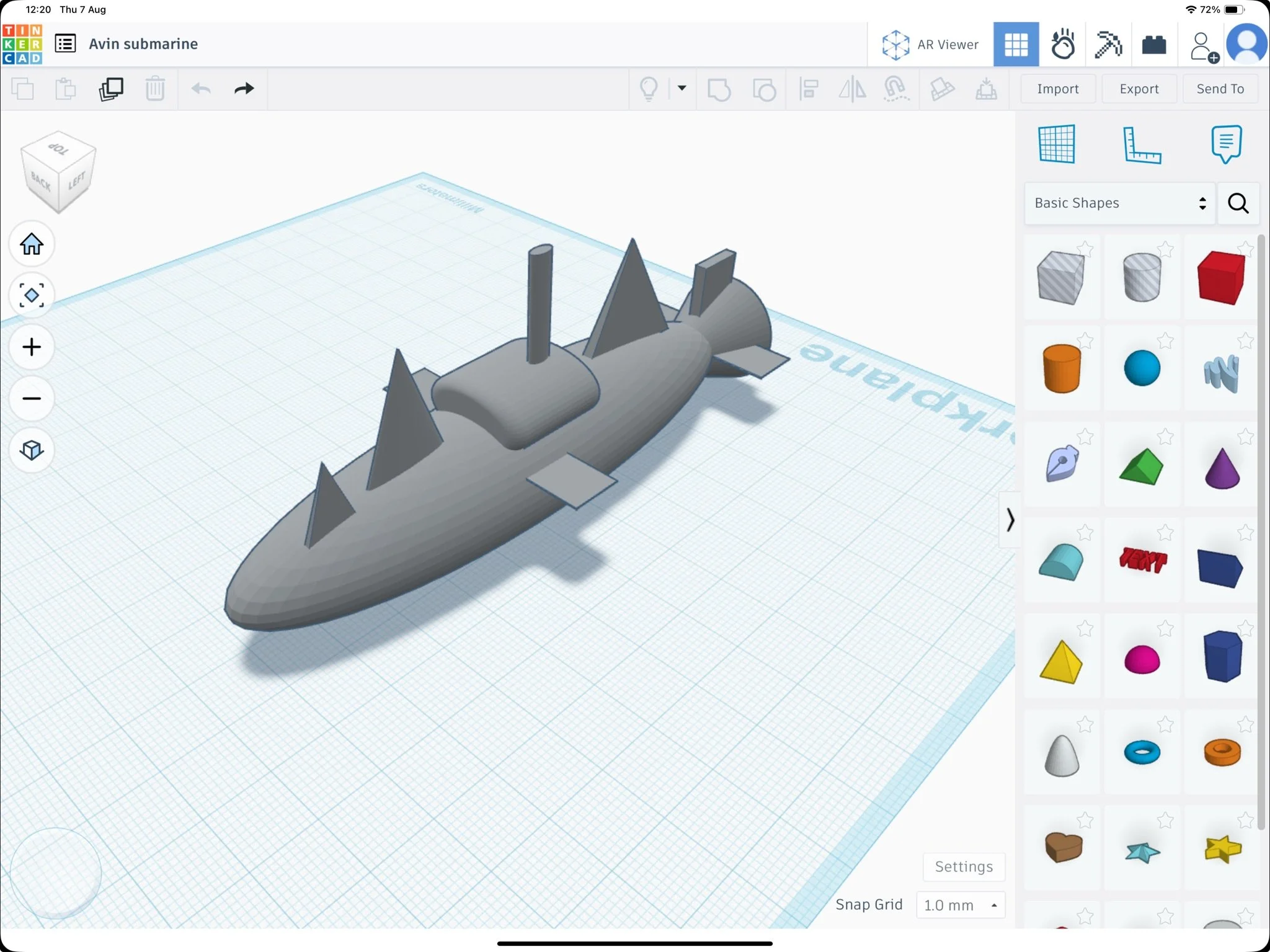
Task: Toggle star on orange Cylinder shape
Action: tap(1085, 340)
